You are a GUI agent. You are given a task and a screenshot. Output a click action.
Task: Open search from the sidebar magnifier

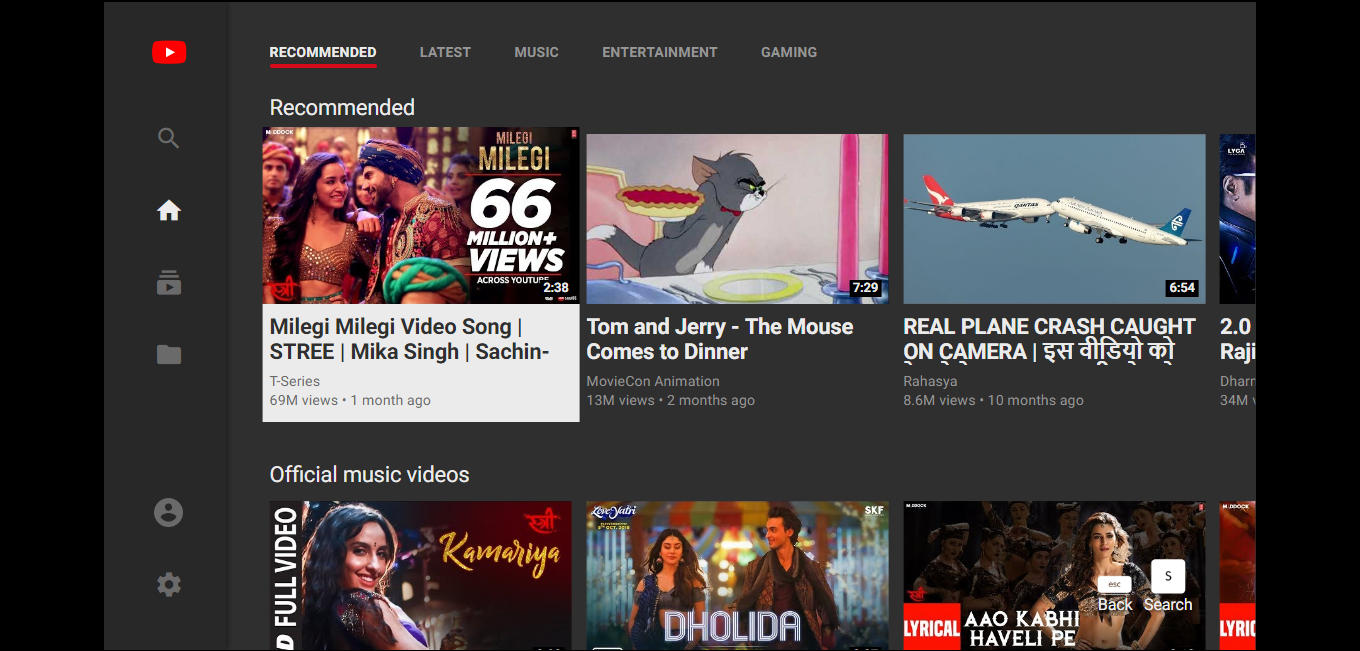click(169, 138)
